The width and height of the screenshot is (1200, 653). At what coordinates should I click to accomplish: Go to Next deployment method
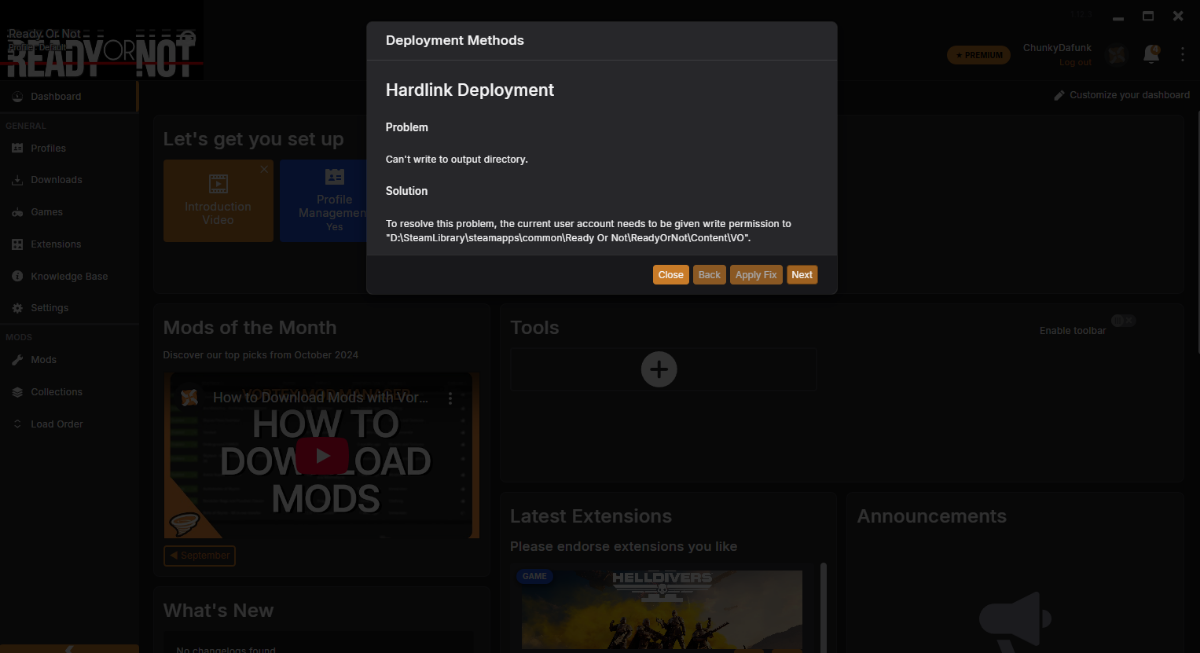pyautogui.click(x=802, y=275)
